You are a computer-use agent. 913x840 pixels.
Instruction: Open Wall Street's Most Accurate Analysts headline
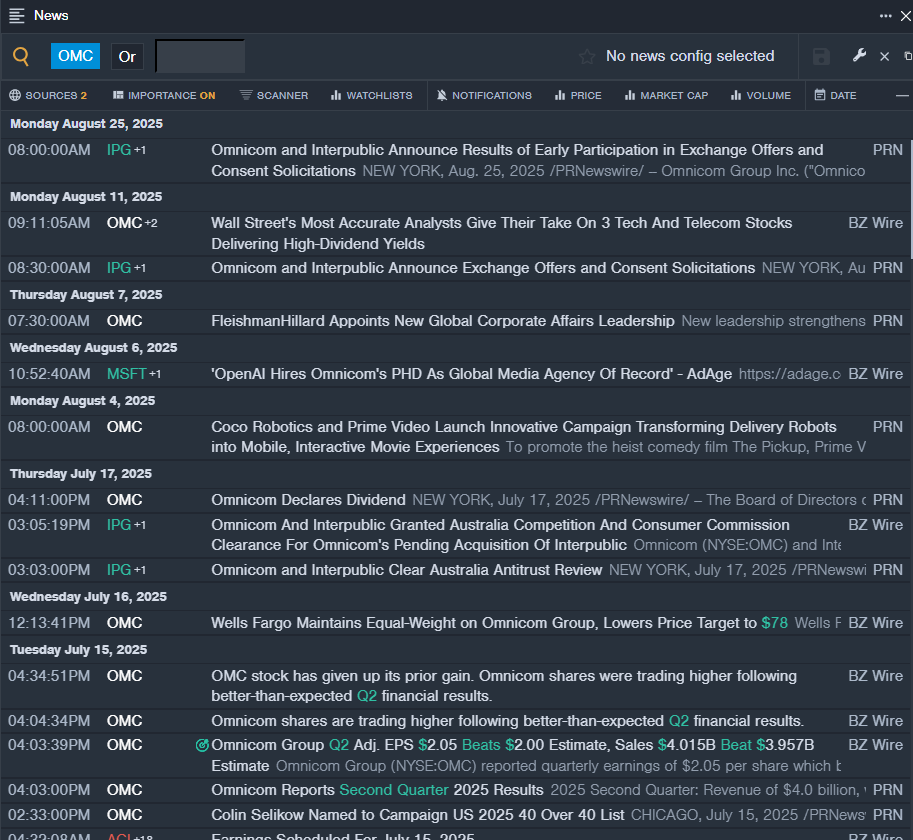pyautogui.click(x=501, y=233)
